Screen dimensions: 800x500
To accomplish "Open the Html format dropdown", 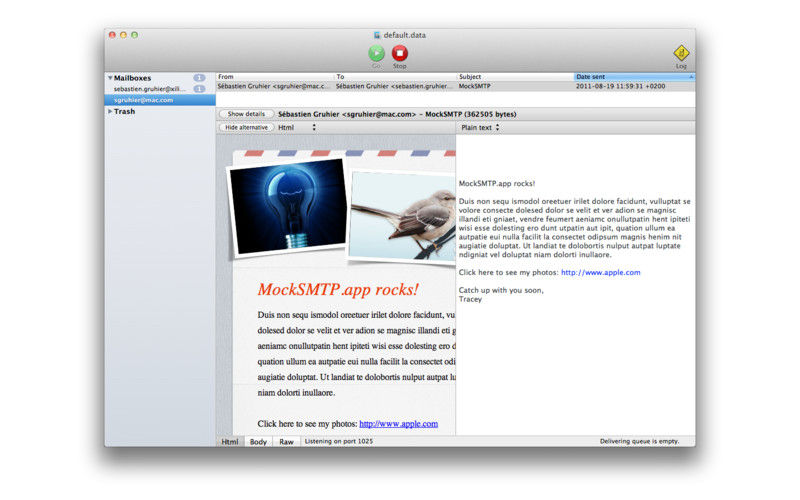I will coord(297,128).
